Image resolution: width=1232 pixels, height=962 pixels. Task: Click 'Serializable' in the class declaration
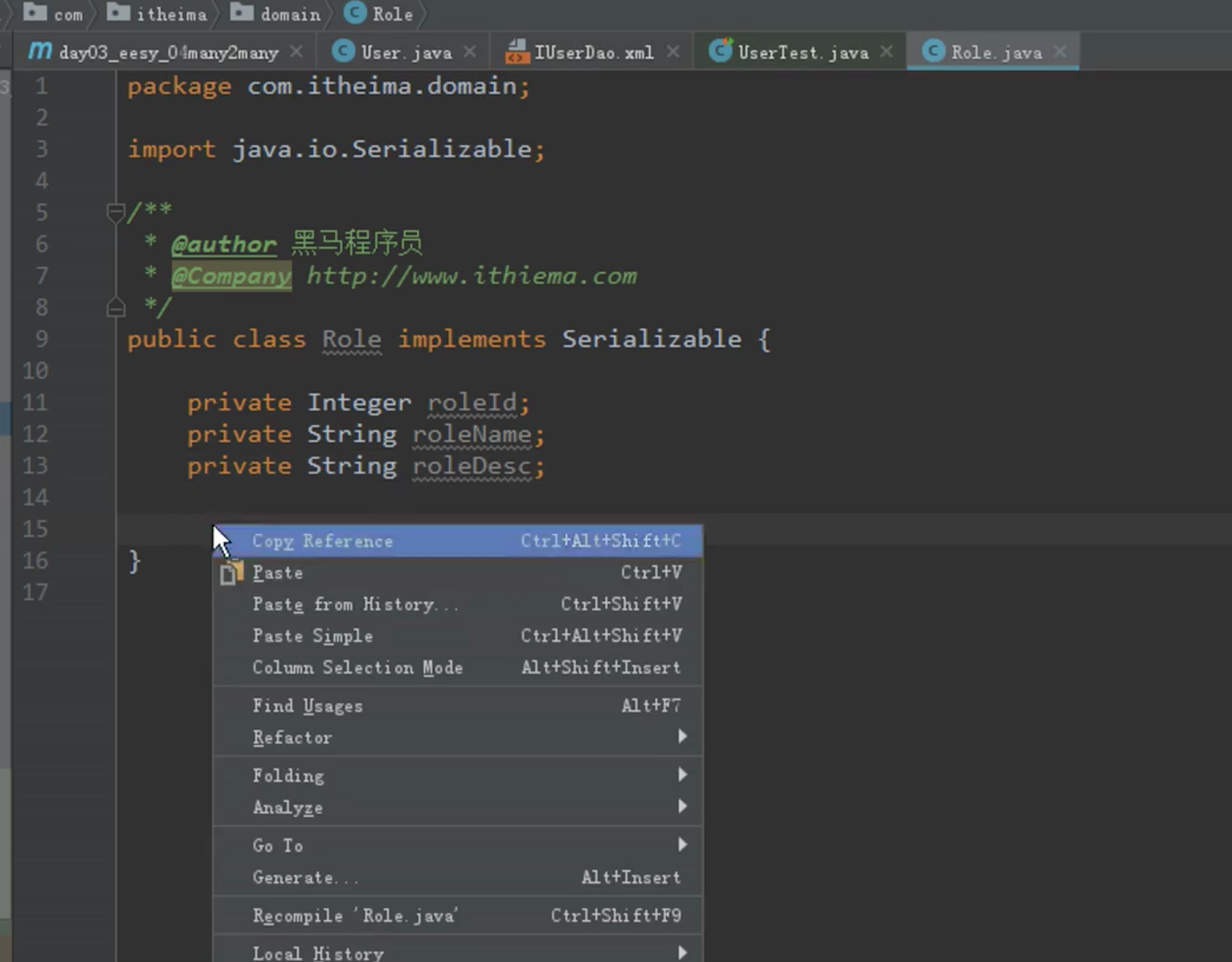[652, 339]
